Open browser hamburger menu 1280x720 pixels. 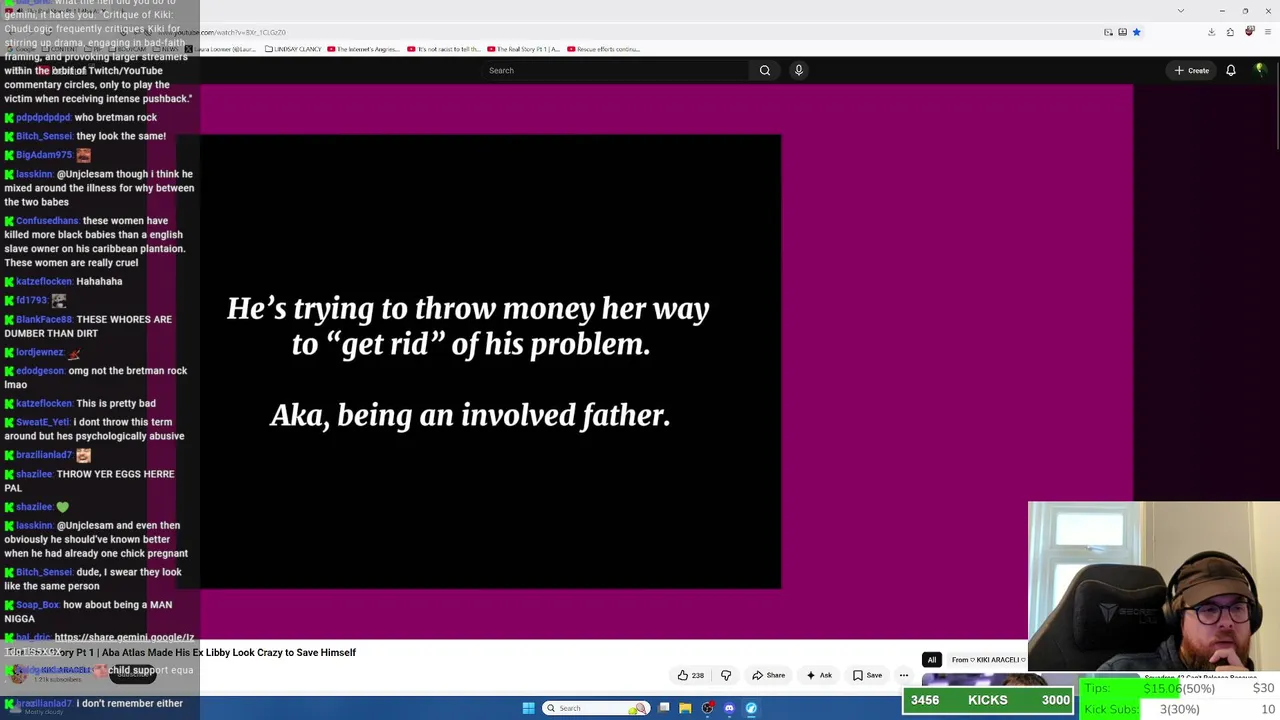(1267, 32)
